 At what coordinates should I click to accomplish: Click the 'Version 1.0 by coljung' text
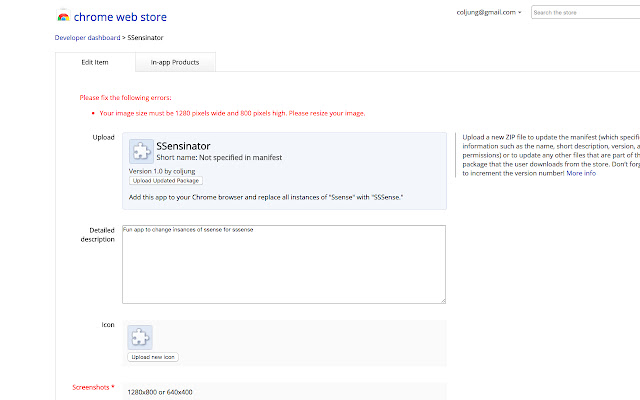click(x=162, y=171)
